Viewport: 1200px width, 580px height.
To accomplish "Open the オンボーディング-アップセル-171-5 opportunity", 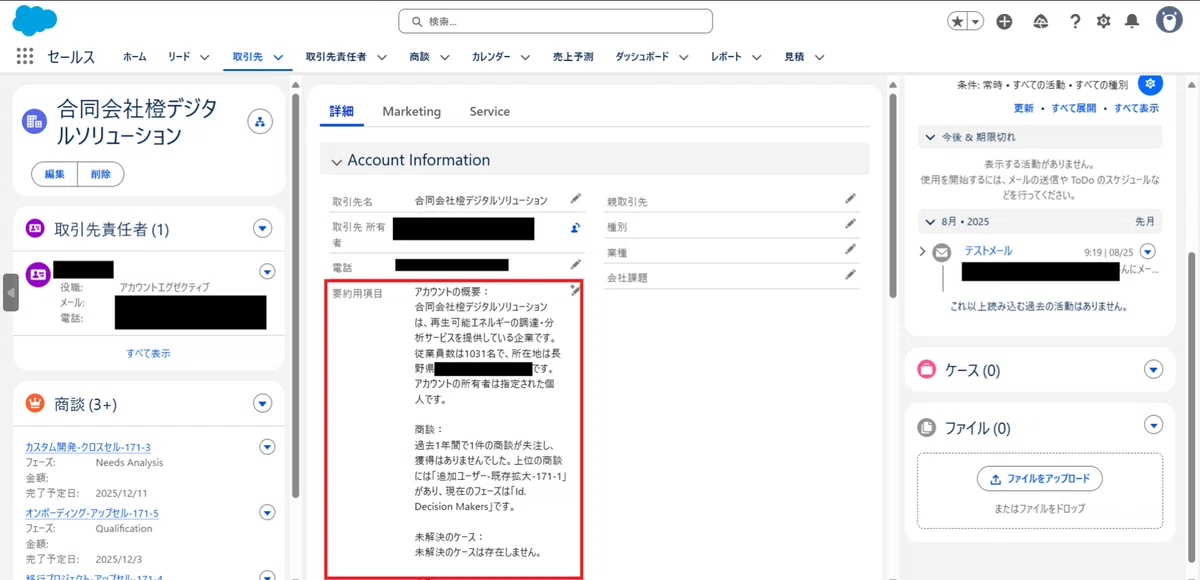I will [x=92, y=513].
